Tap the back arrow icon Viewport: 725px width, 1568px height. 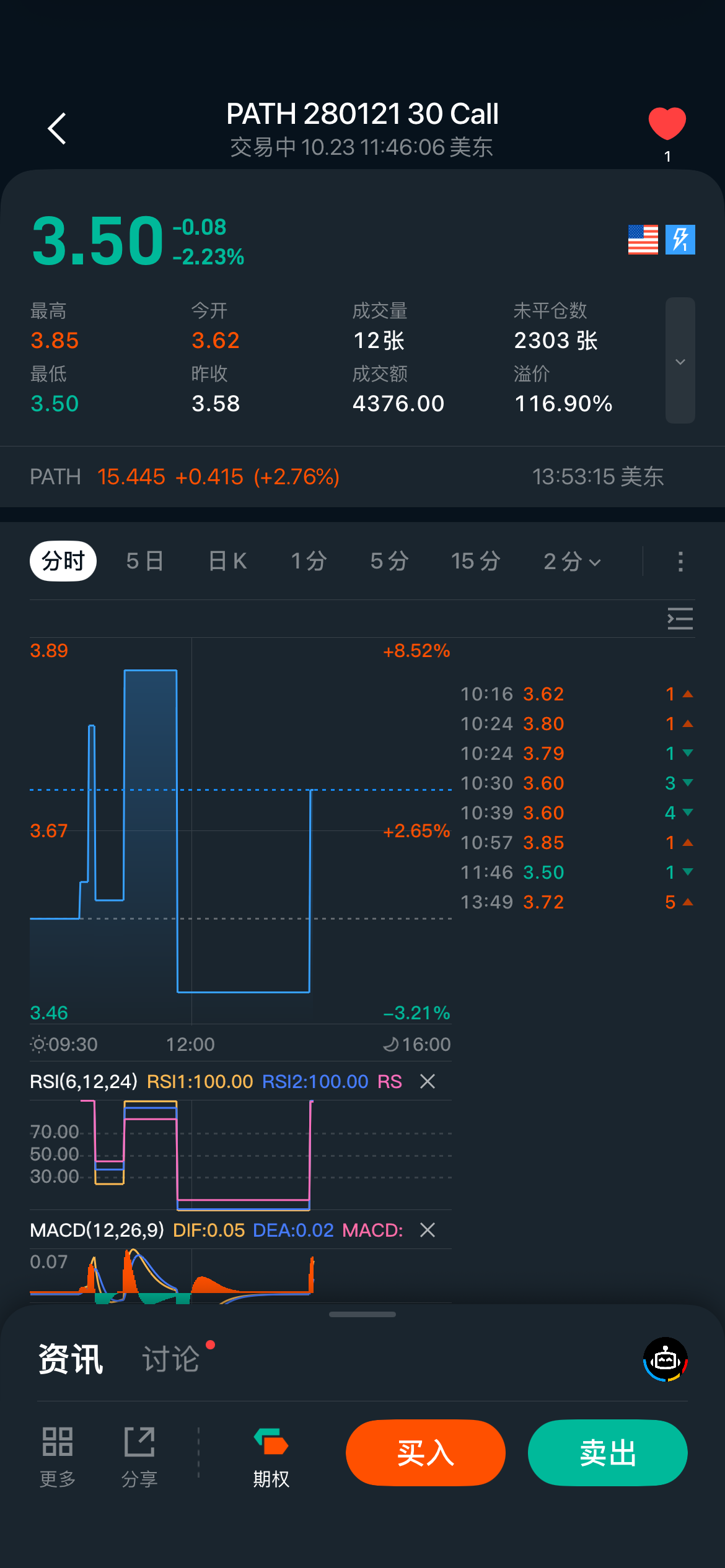(57, 129)
